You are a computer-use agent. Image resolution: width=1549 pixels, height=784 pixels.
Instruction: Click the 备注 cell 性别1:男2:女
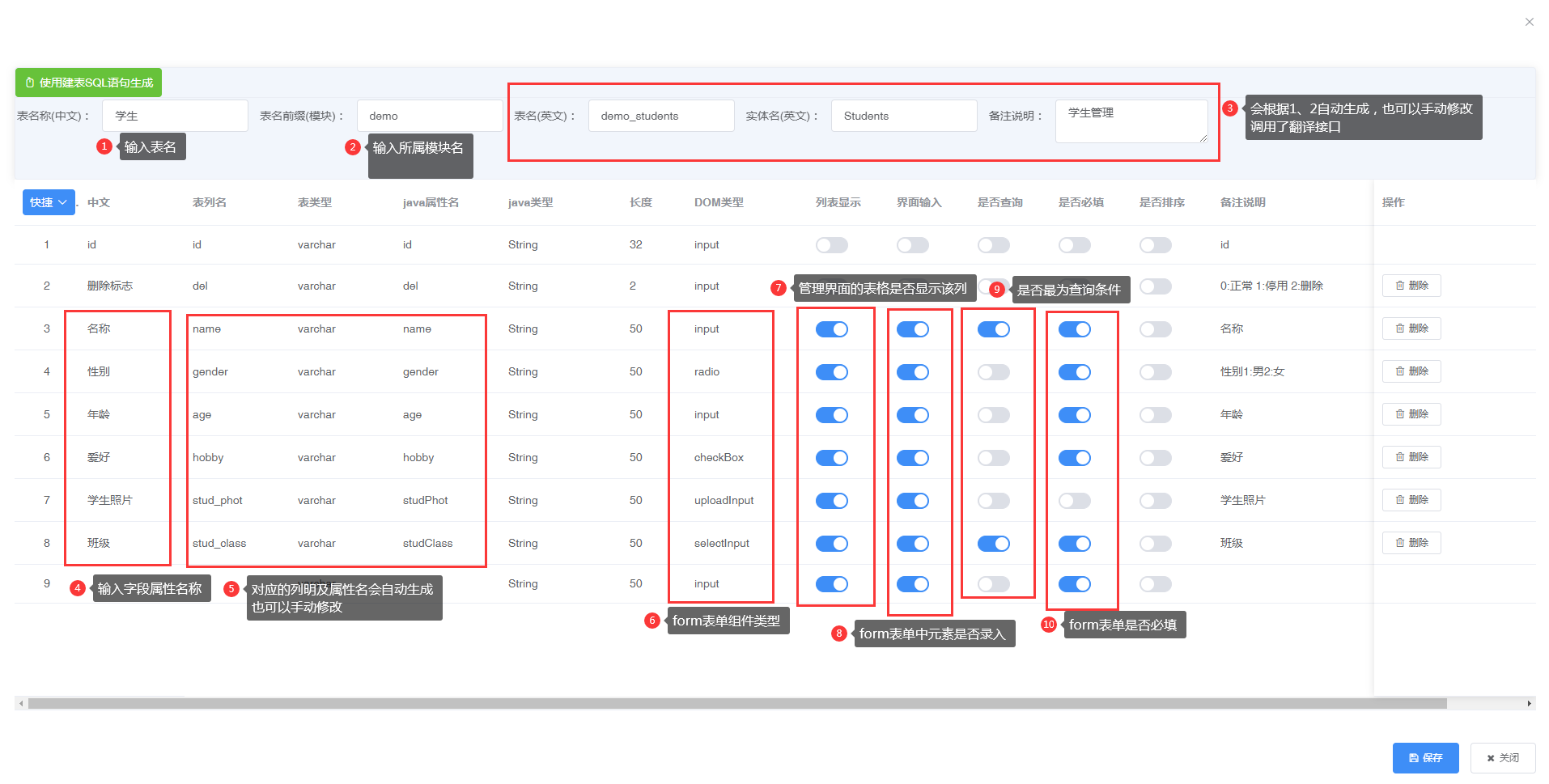(x=1252, y=372)
